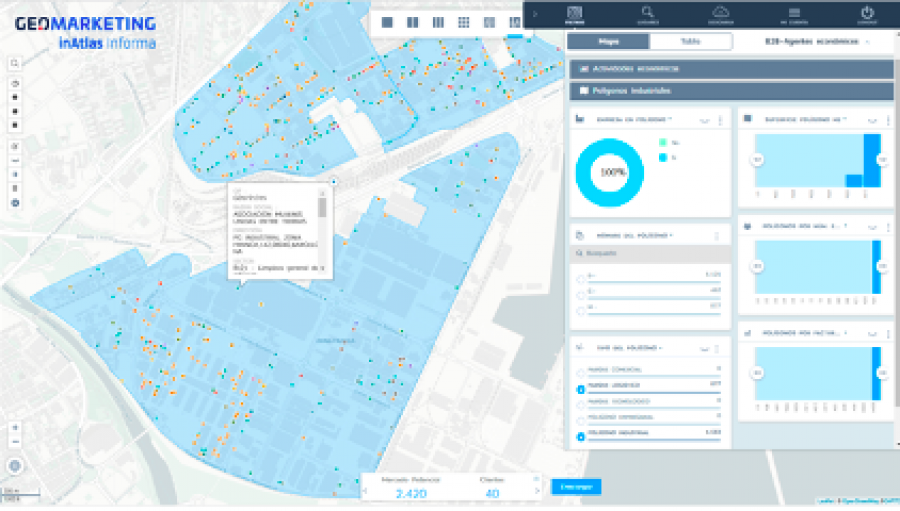Click the Mercado Potencial value 2.420

(x=411, y=493)
